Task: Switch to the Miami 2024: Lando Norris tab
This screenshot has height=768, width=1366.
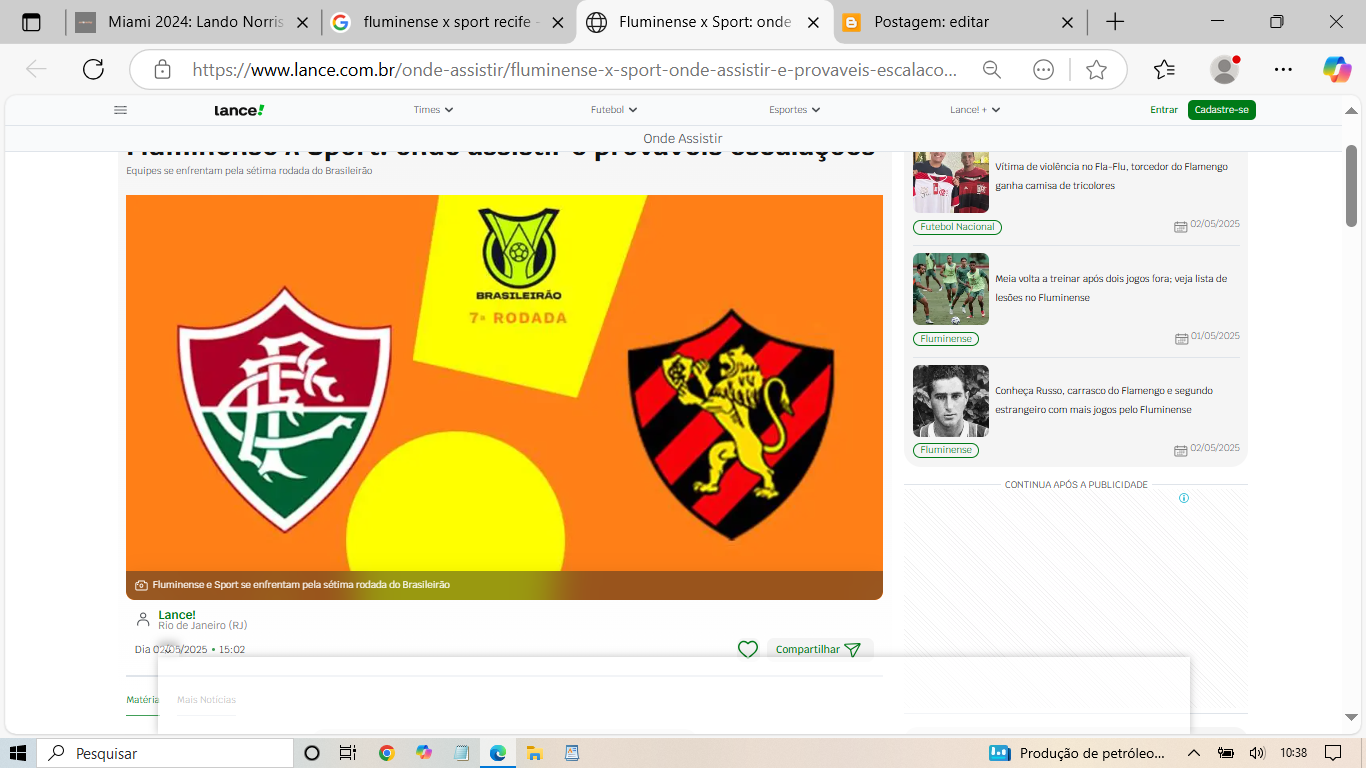Action: pos(193,22)
